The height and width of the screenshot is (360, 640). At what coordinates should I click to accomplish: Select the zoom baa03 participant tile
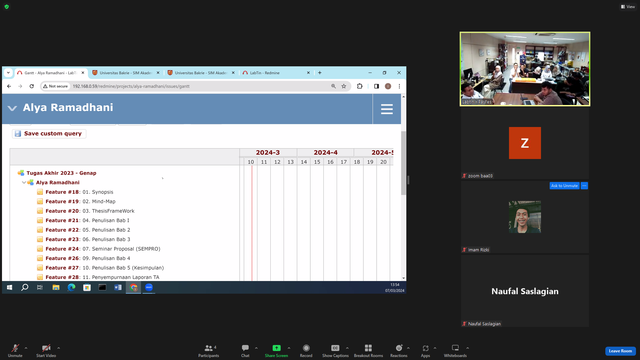[x=525, y=144]
